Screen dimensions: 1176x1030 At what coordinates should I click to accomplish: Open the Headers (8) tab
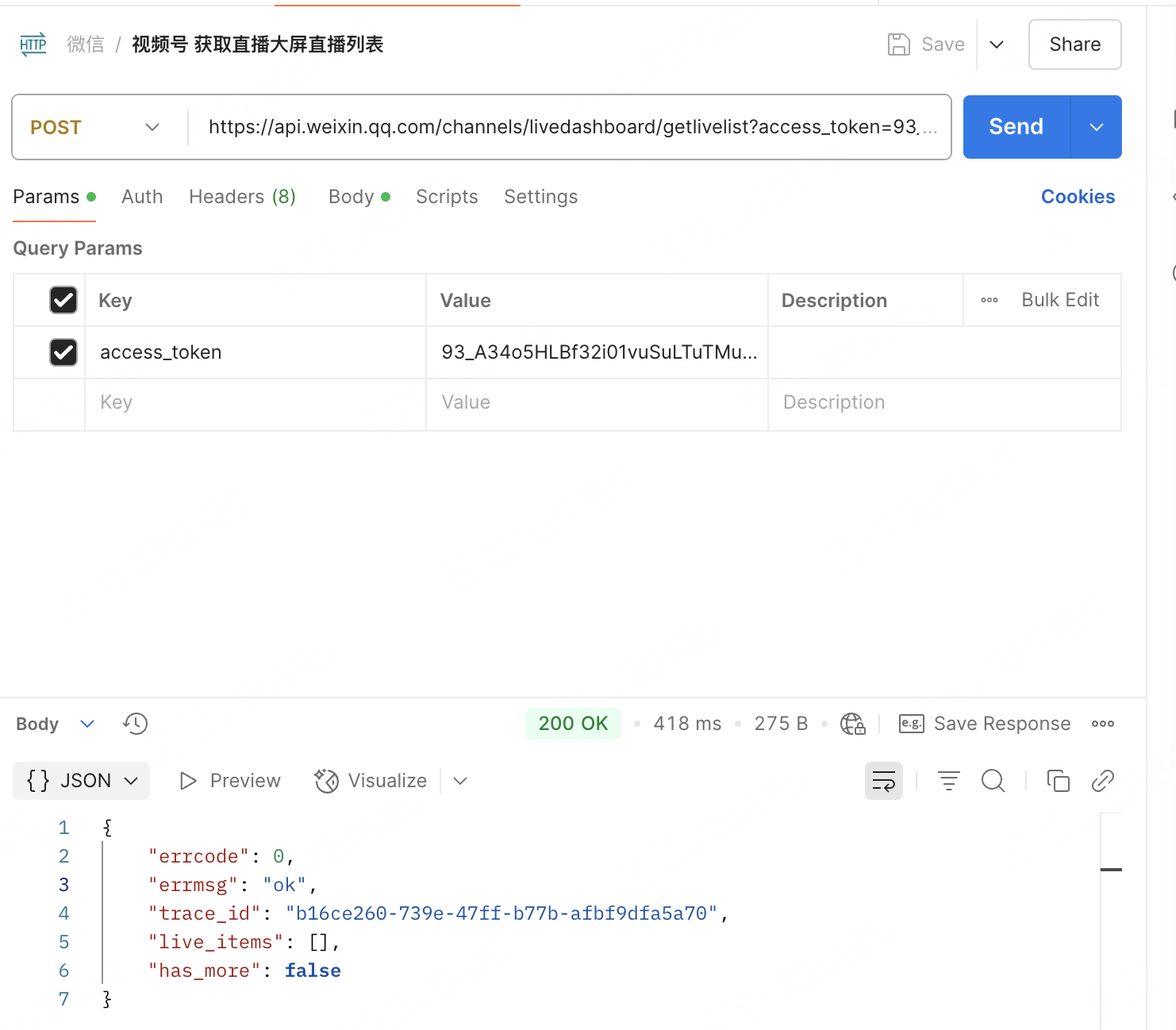tap(242, 197)
